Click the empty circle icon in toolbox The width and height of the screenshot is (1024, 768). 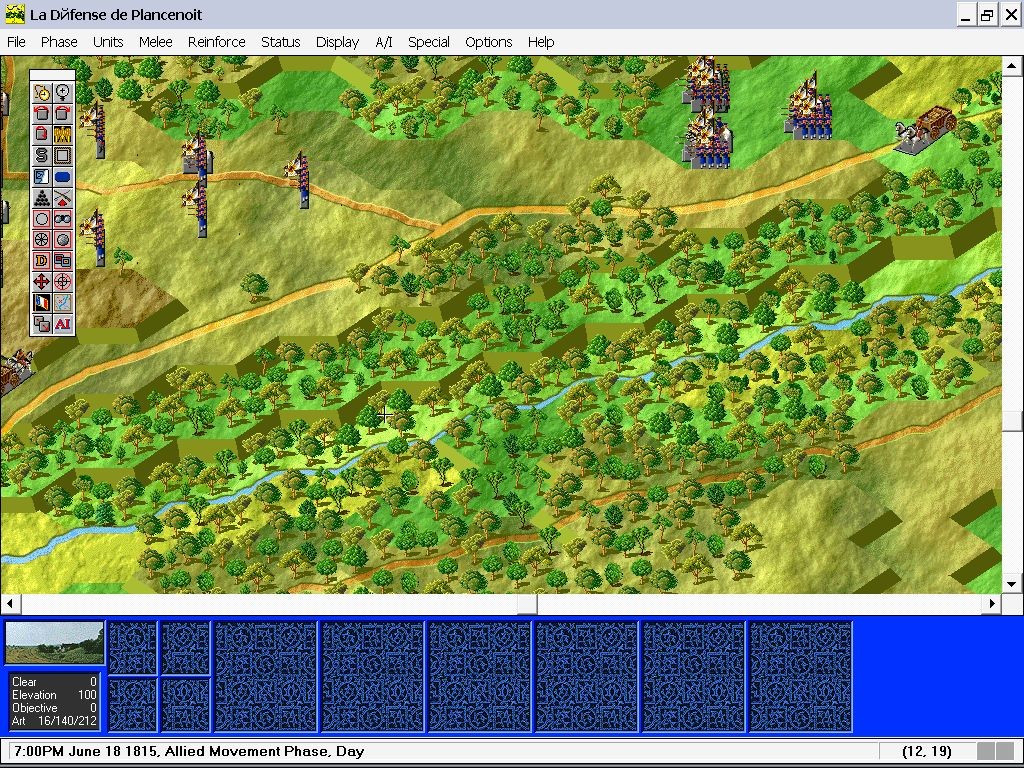(42, 218)
